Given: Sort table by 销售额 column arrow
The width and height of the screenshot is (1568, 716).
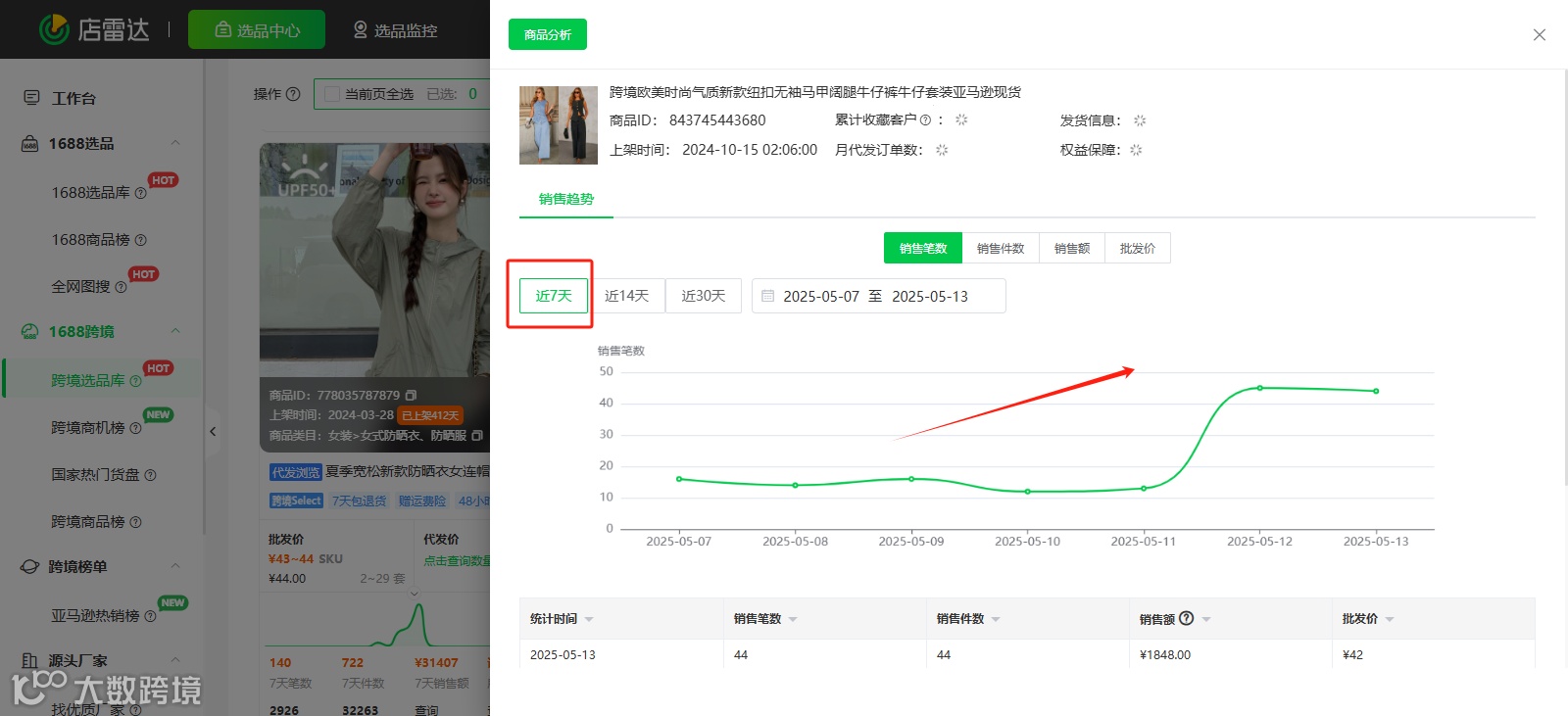Looking at the screenshot, I should click(x=1206, y=619).
